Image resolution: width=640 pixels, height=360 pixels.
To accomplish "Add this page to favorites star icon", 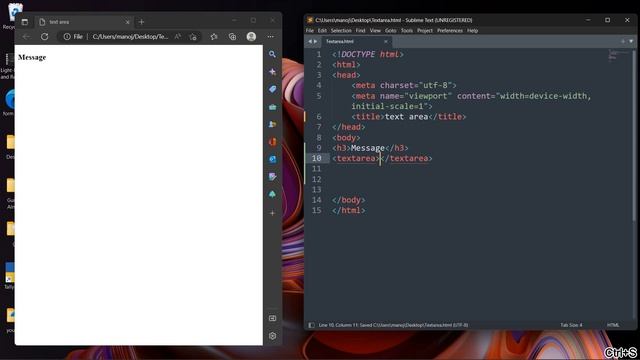I will click(193, 37).
